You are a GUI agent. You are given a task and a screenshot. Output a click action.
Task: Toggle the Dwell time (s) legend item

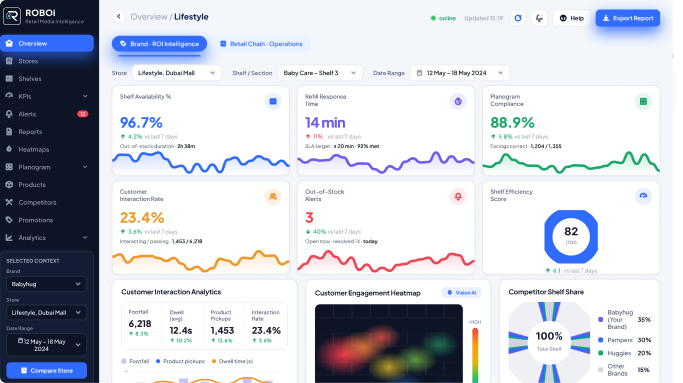pyautogui.click(x=232, y=361)
